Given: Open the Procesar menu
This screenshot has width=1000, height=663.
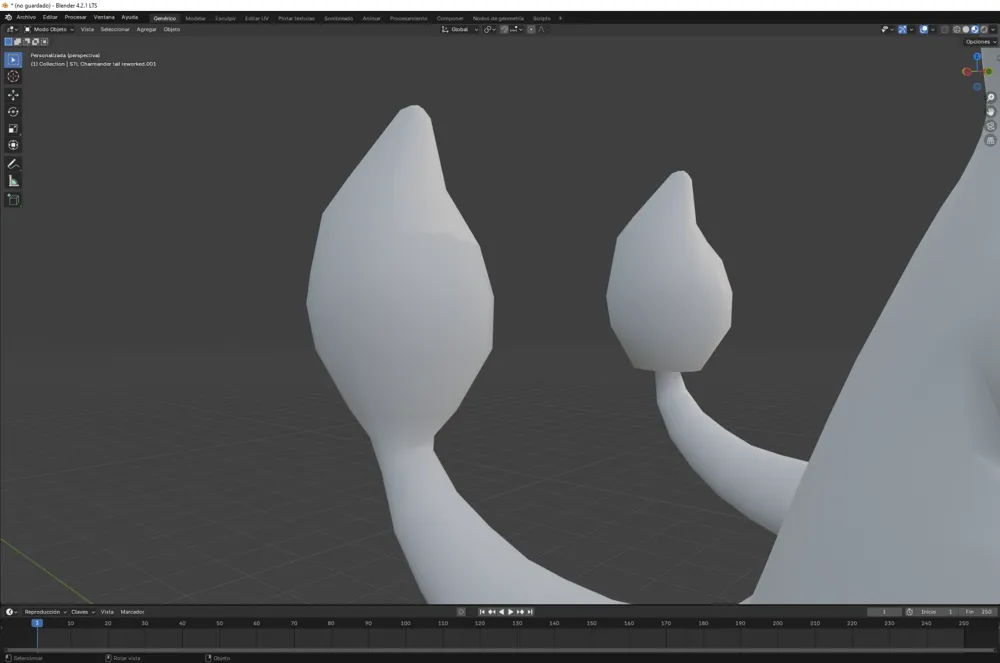Looking at the screenshot, I should pos(75,17).
